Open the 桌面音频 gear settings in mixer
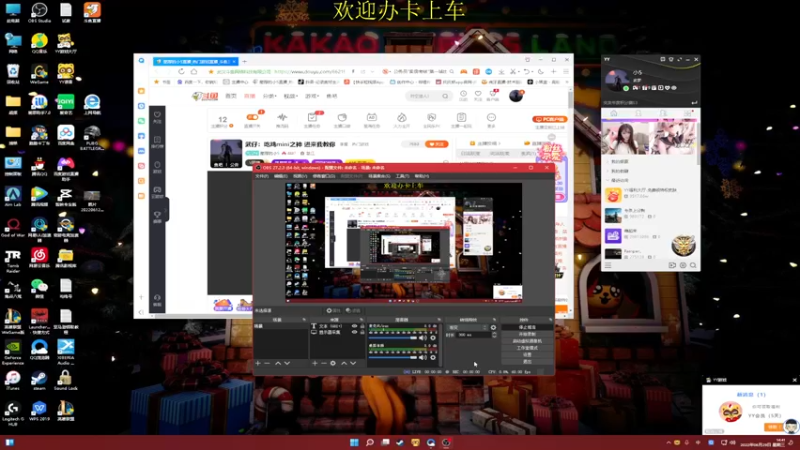 point(433,358)
